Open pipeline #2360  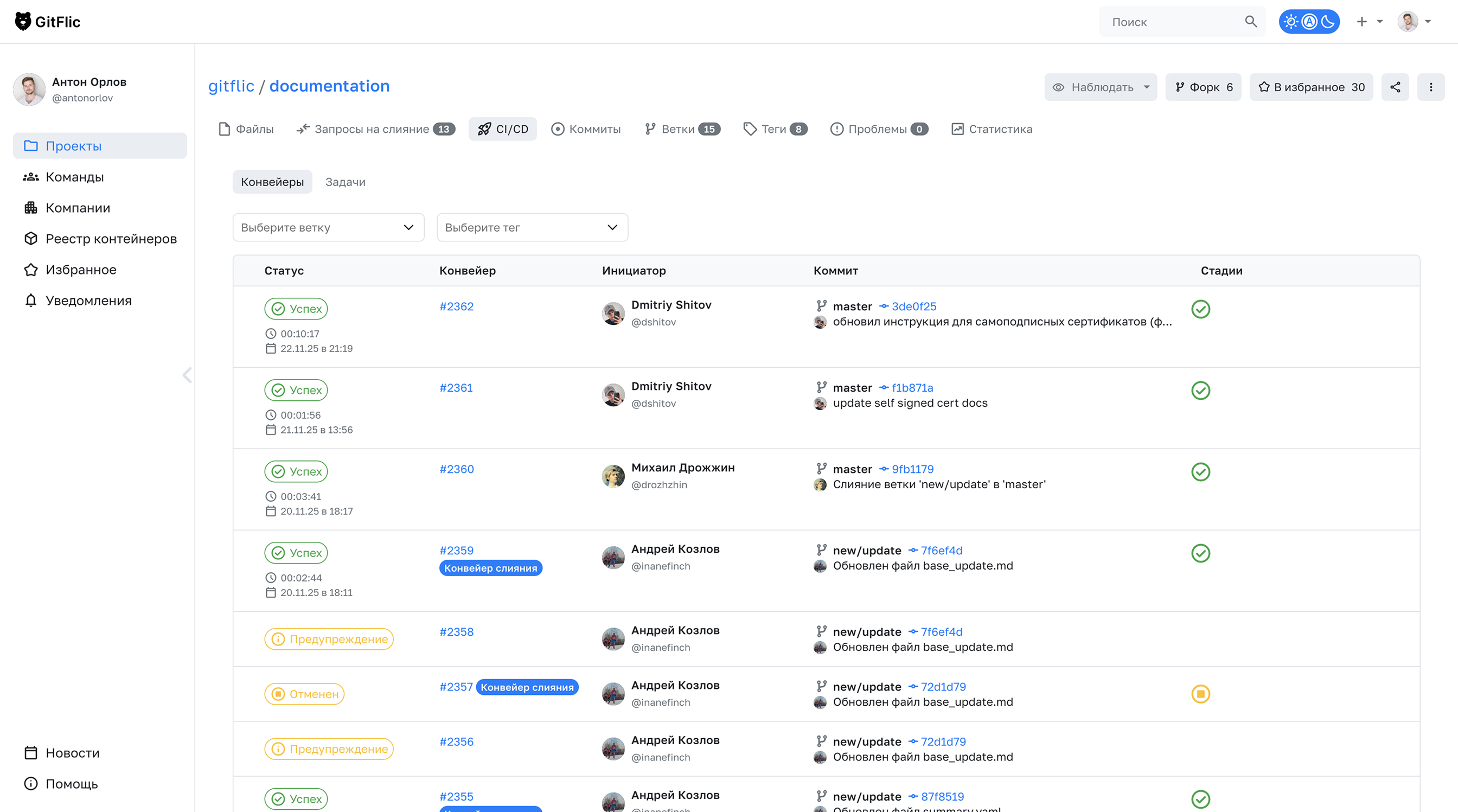tap(456, 469)
